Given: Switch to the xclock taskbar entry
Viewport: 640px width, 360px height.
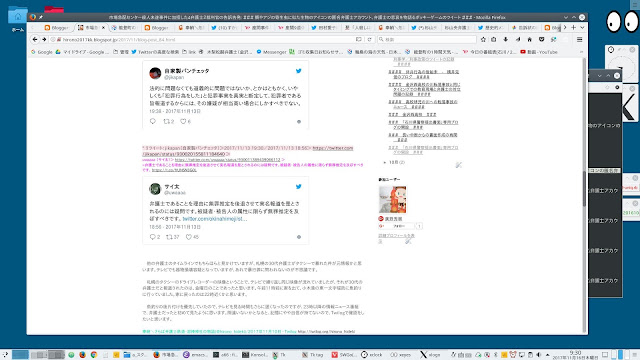Looking at the screenshot, I should coord(372,355).
